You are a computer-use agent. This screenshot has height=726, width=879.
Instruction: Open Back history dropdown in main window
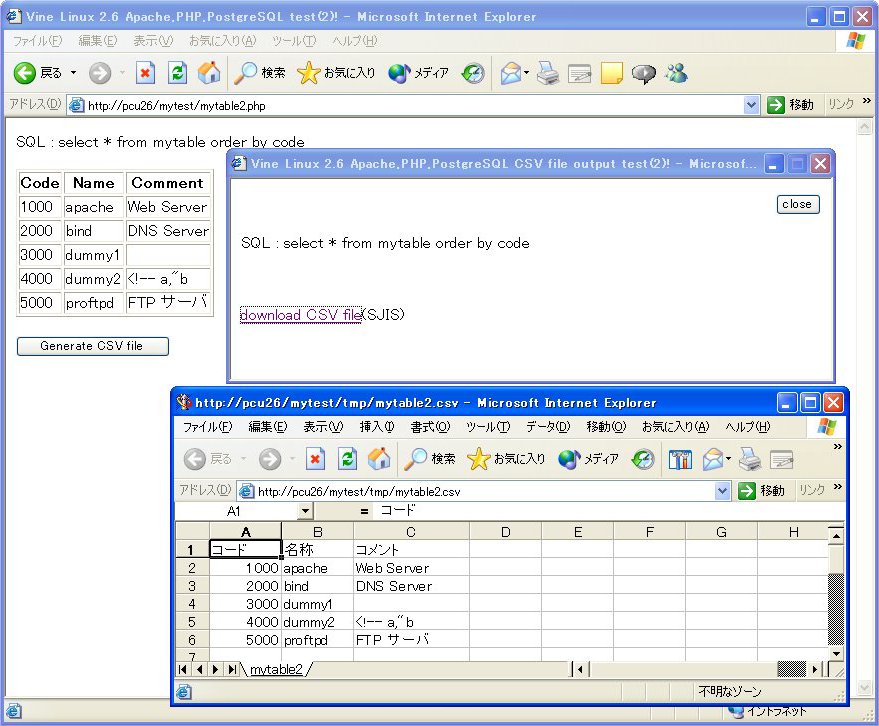point(73,73)
